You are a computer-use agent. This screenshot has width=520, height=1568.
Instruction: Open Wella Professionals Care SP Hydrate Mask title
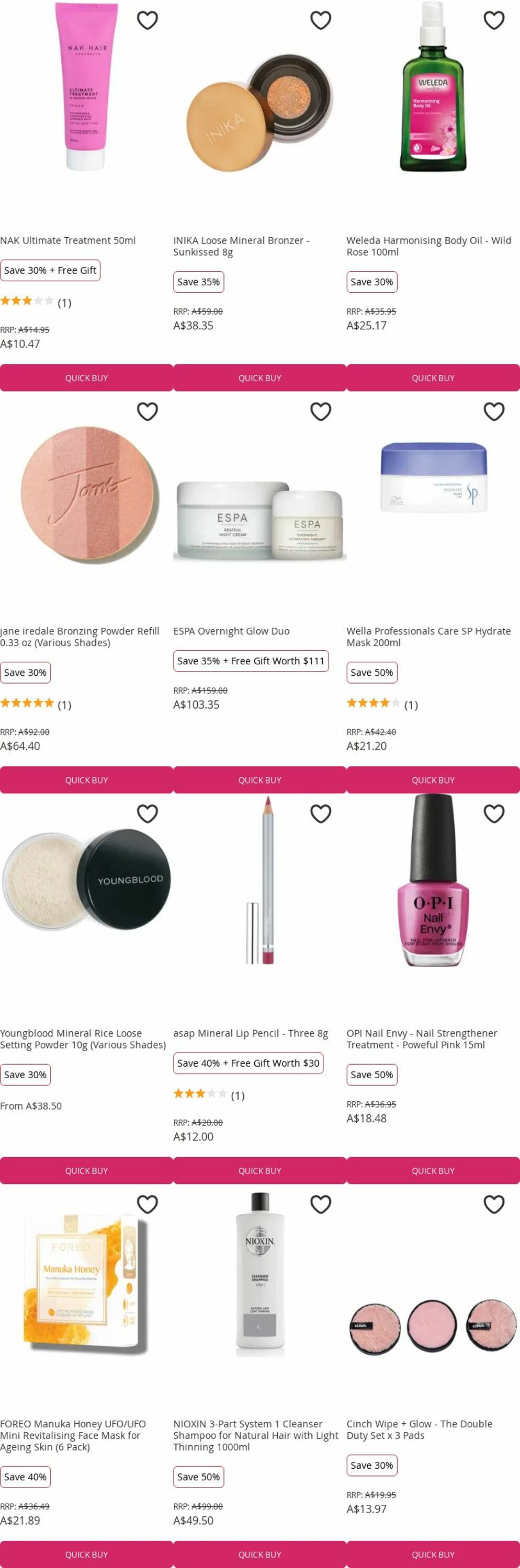[x=428, y=637]
